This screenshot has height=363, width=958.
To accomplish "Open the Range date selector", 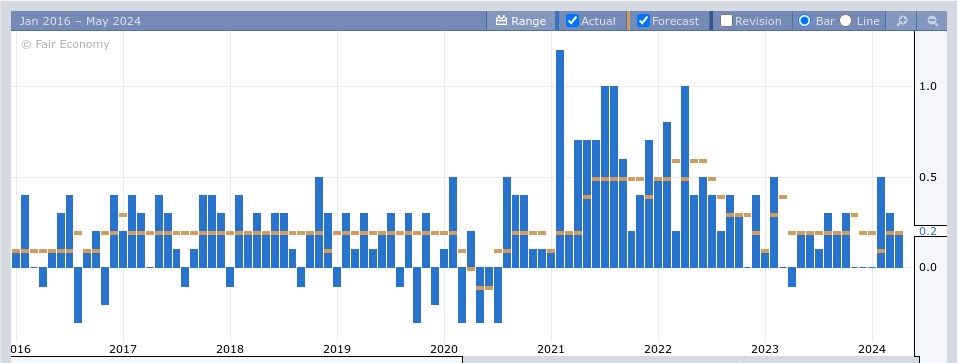I will click(521, 21).
